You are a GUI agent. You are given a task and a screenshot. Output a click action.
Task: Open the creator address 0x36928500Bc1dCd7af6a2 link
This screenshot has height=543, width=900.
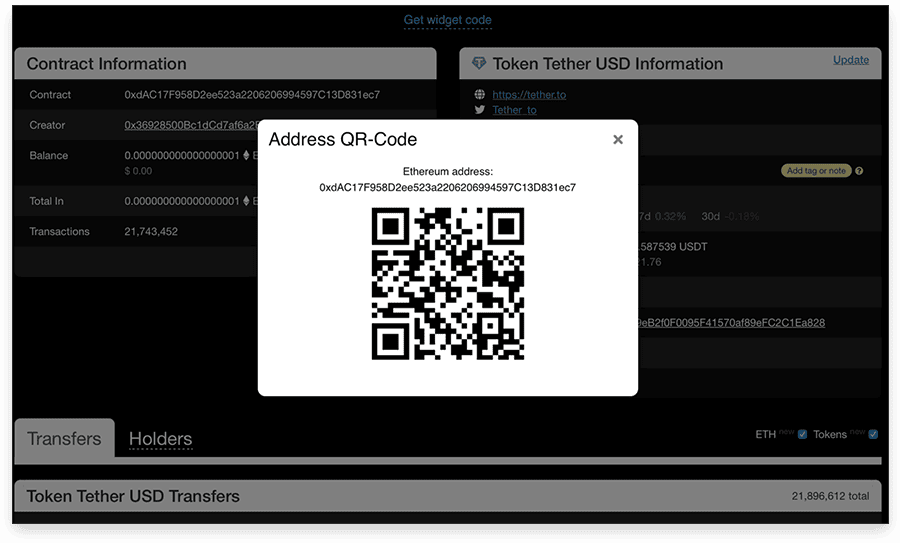191,125
